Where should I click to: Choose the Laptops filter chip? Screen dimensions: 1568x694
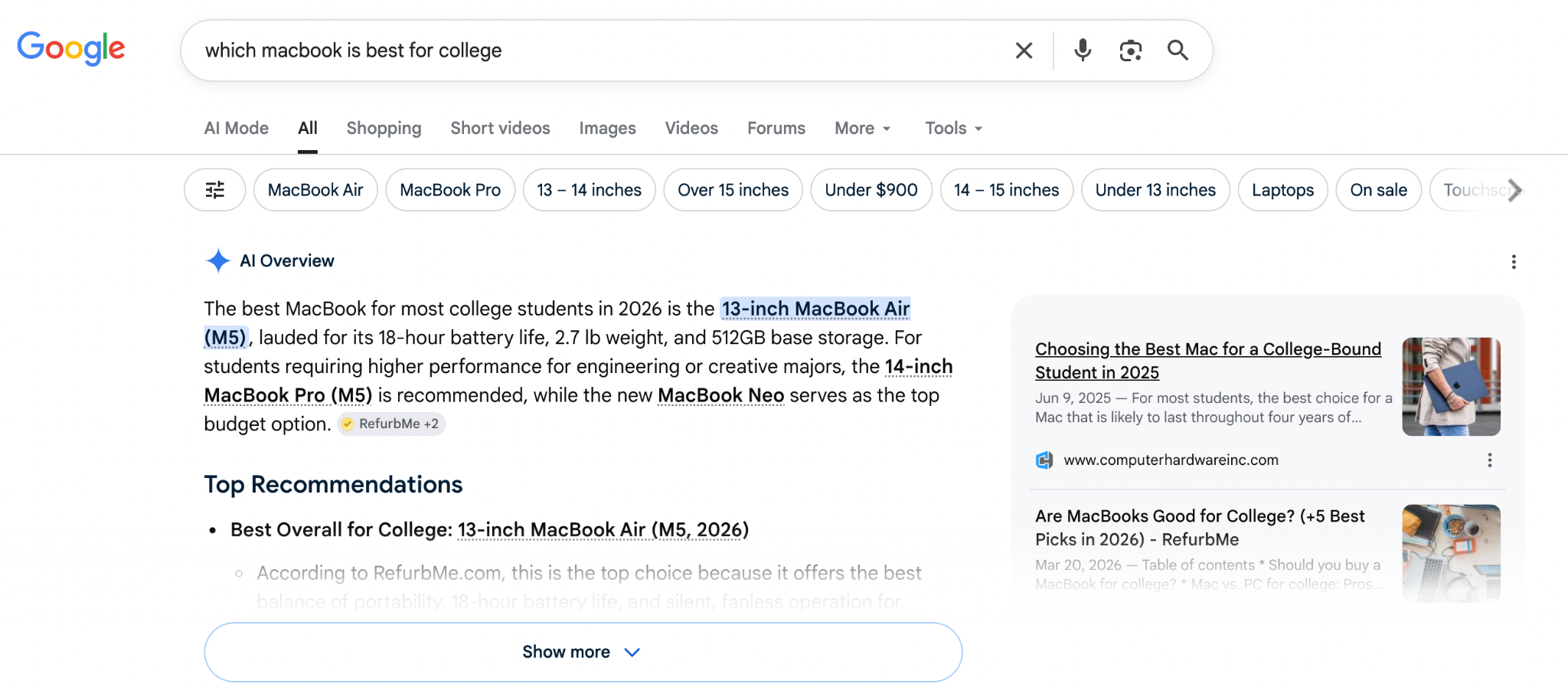point(1283,190)
